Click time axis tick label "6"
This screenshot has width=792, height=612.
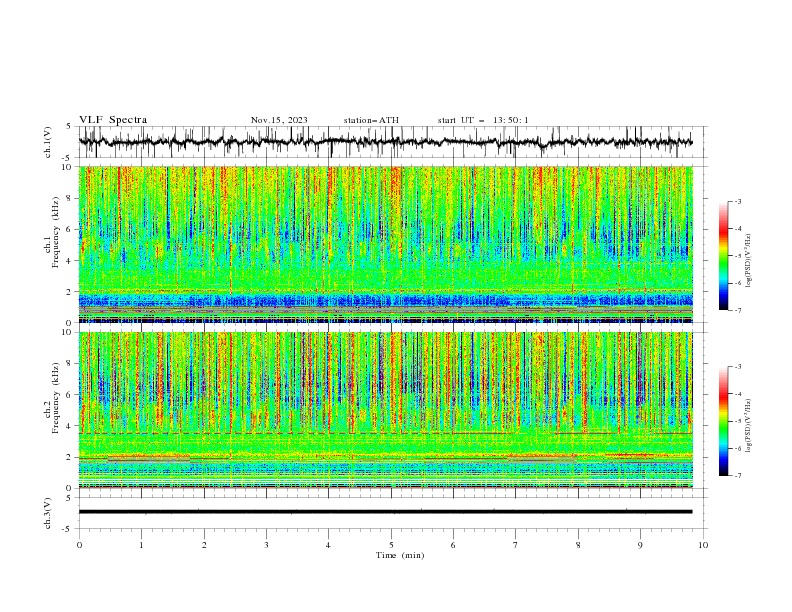pos(453,545)
